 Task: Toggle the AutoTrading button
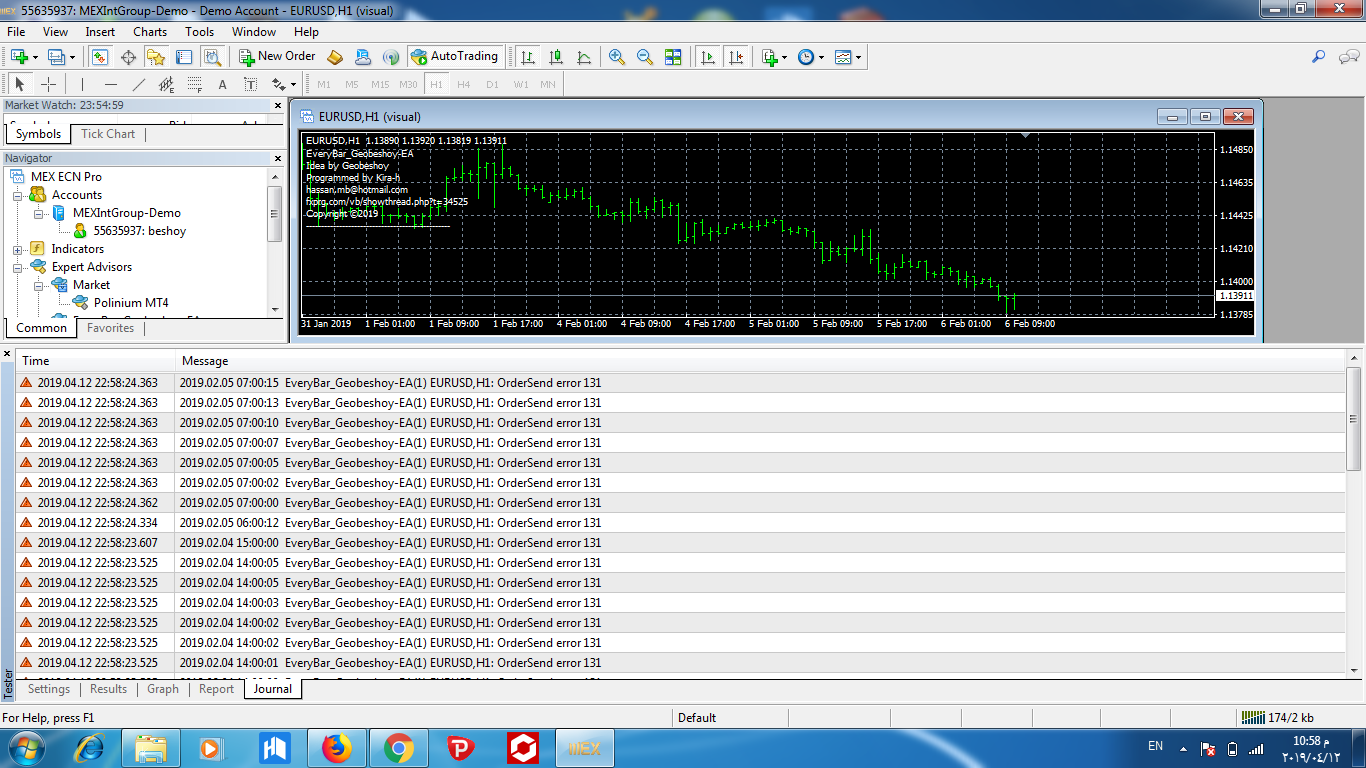tap(454, 57)
